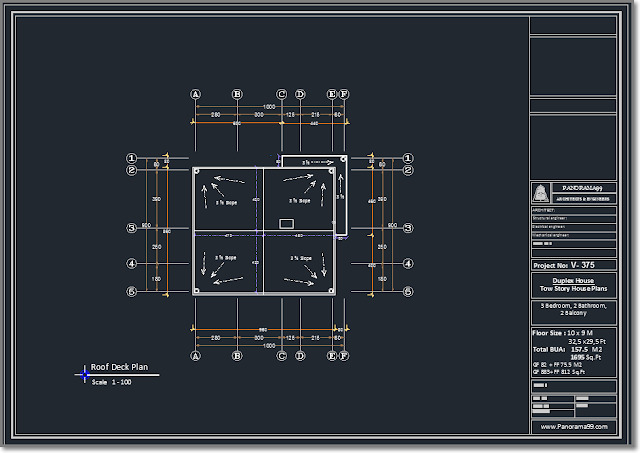This screenshot has height=453, width=640.
Task: Click grid bubble 3 left of the plan
Action: tap(131, 228)
